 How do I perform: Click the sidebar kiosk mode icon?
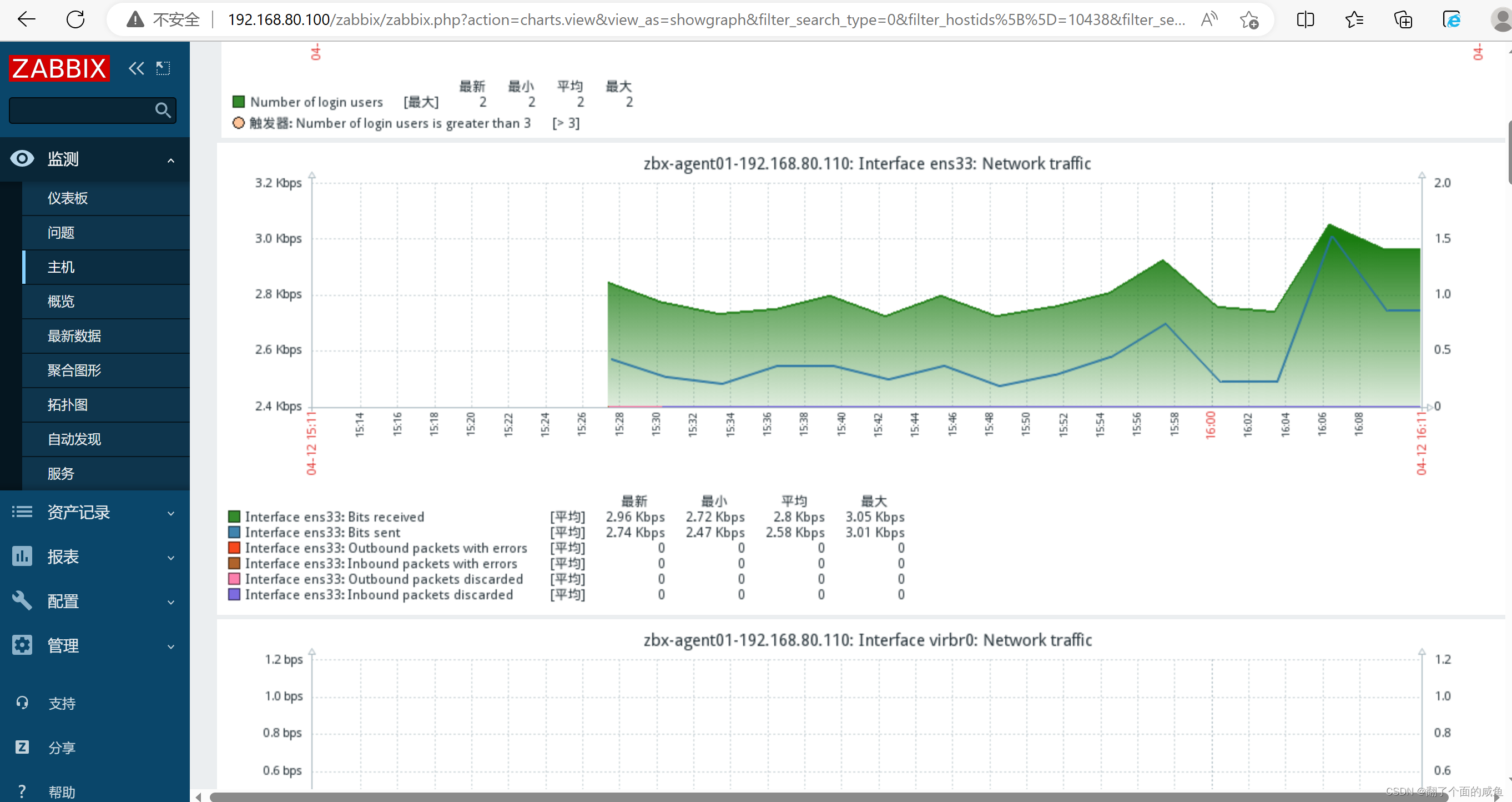(163, 69)
